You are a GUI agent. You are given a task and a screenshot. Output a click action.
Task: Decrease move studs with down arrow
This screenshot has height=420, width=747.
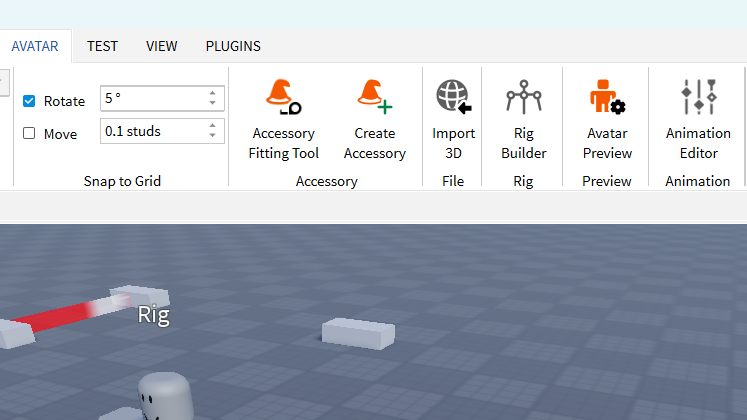212,136
